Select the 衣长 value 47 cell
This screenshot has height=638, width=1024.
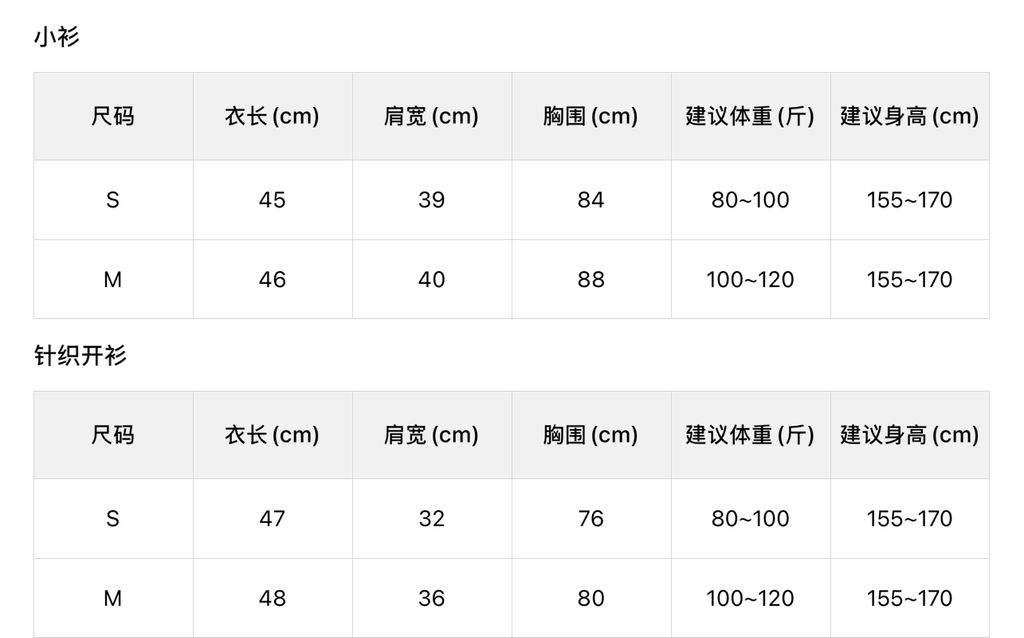(x=272, y=519)
